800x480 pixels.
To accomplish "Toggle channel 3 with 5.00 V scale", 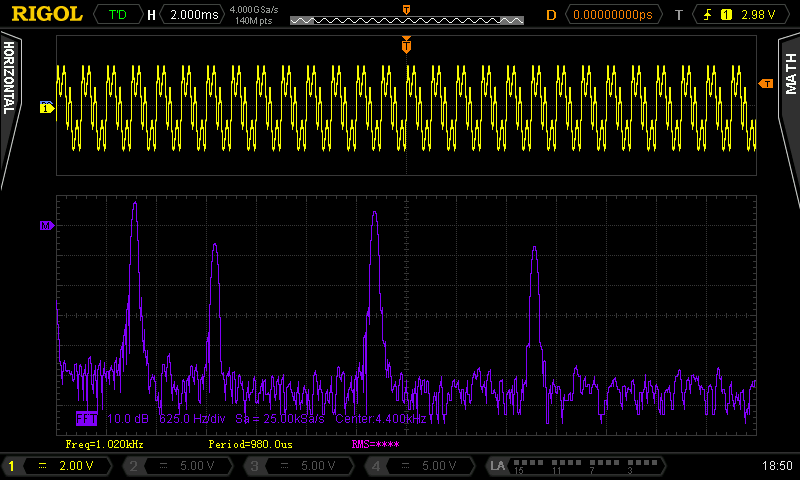I will point(299,466).
